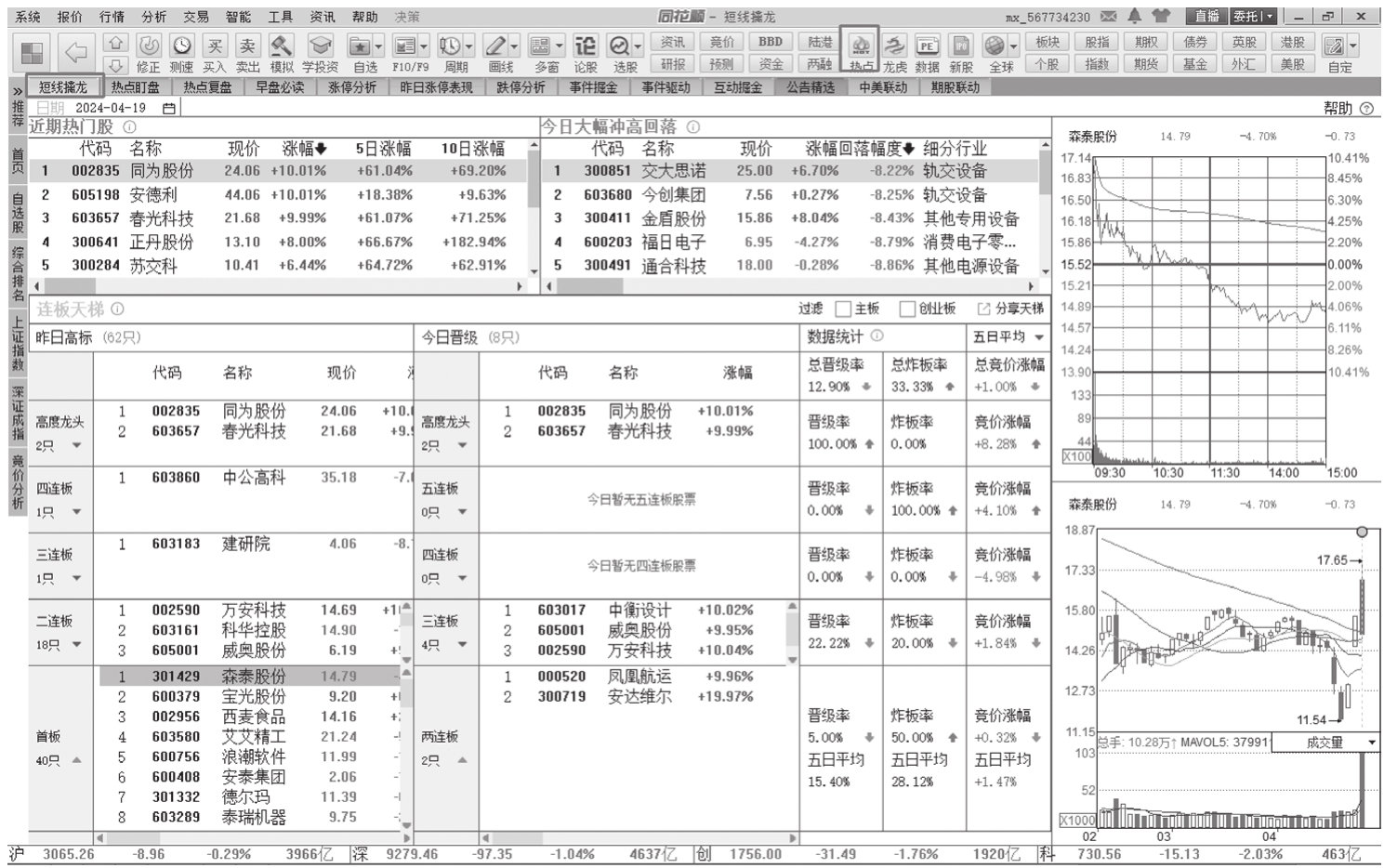Screen dimensions: 1384x868
Task: Sort hot stocks by the 5日涨幅 column header
Action: point(383,149)
